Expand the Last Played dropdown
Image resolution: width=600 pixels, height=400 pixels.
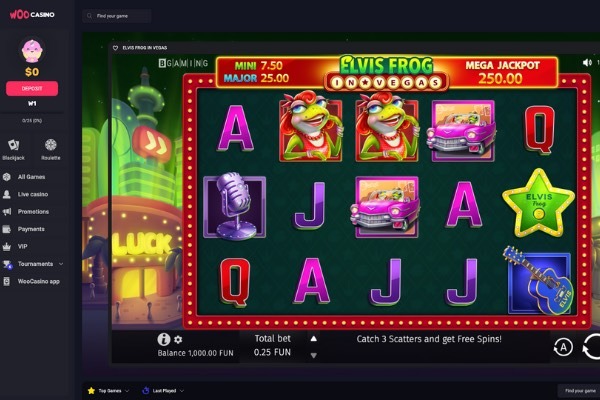[x=163, y=391]
